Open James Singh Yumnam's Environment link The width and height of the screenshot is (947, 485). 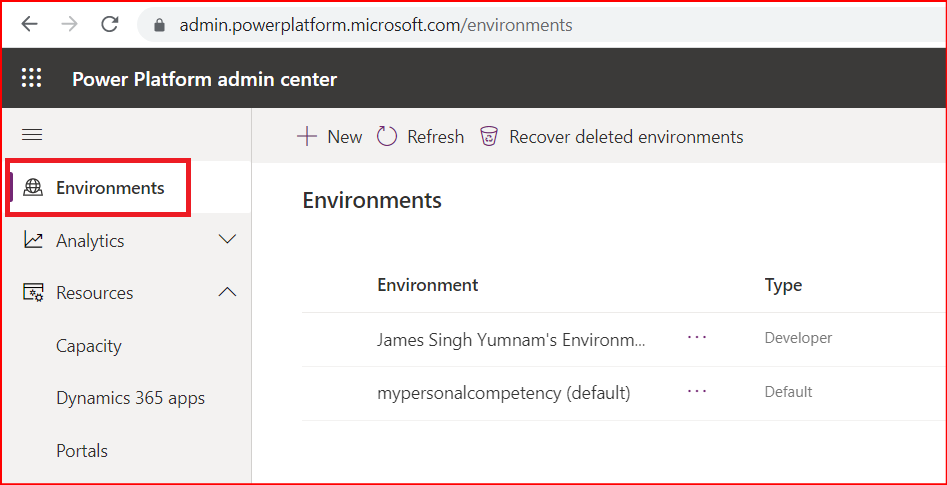[x=510, y=339]
